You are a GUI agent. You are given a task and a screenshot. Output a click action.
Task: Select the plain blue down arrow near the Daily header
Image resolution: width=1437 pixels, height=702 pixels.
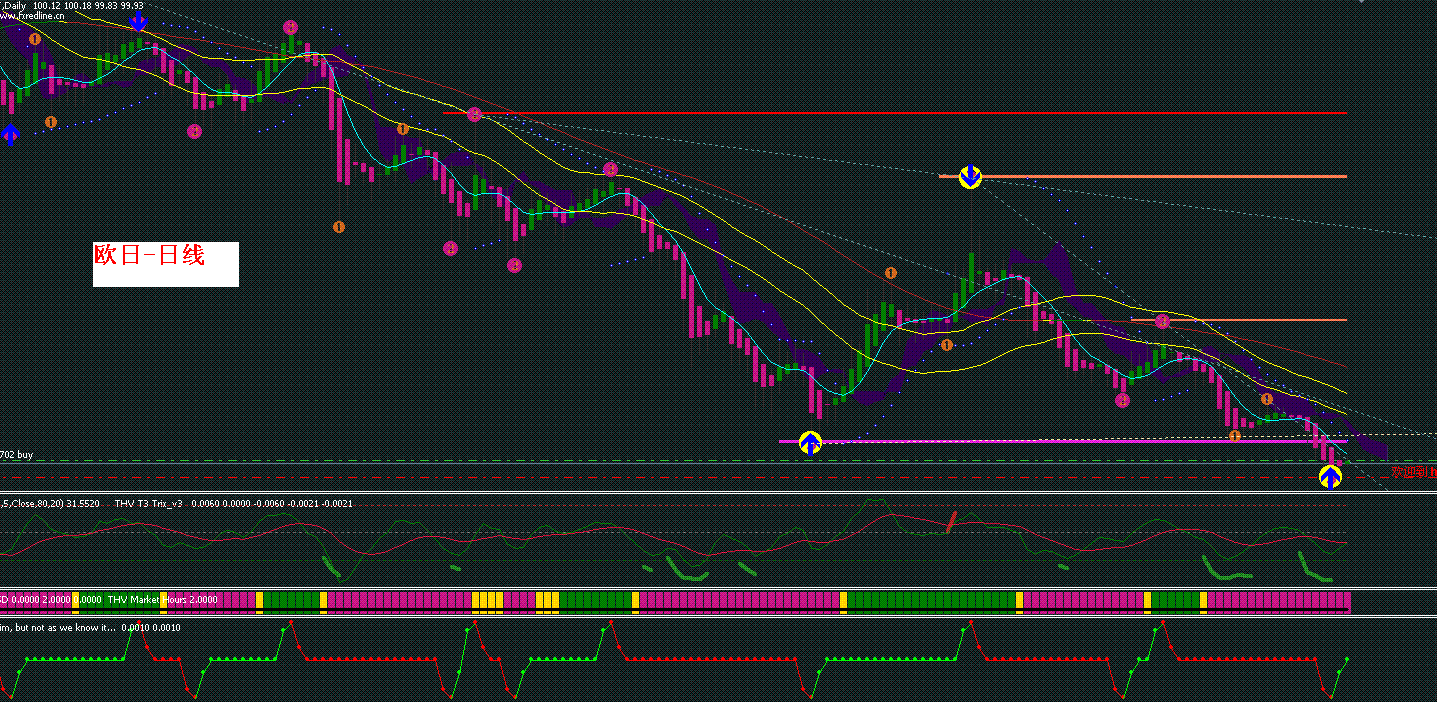(x=139, y=21)
